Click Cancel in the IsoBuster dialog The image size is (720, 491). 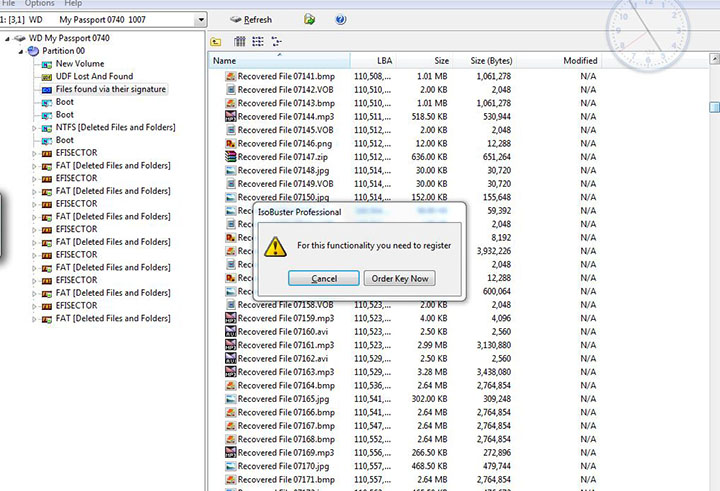[x=323, y=278]
